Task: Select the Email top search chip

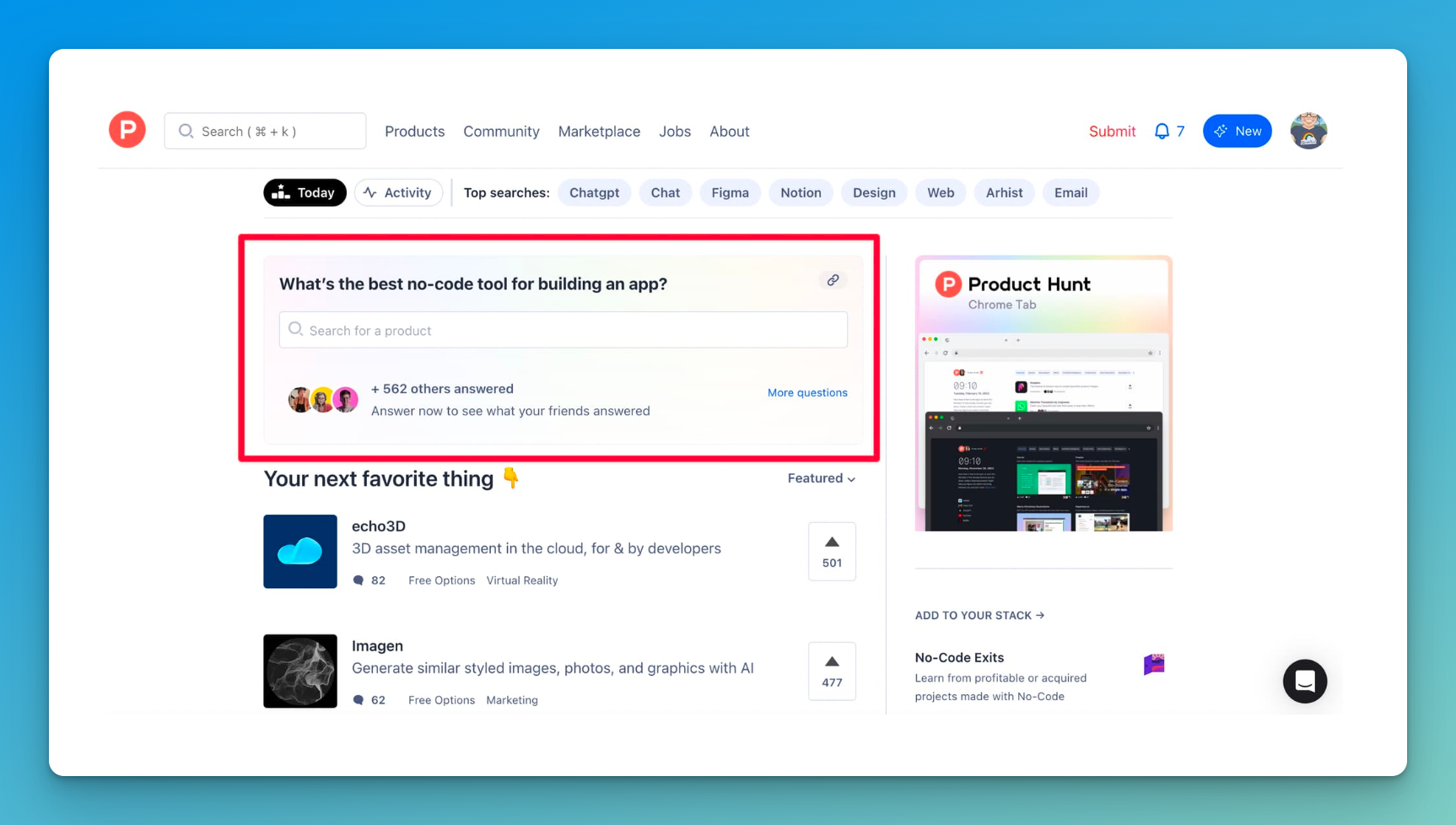Action: coord(1070,192)
